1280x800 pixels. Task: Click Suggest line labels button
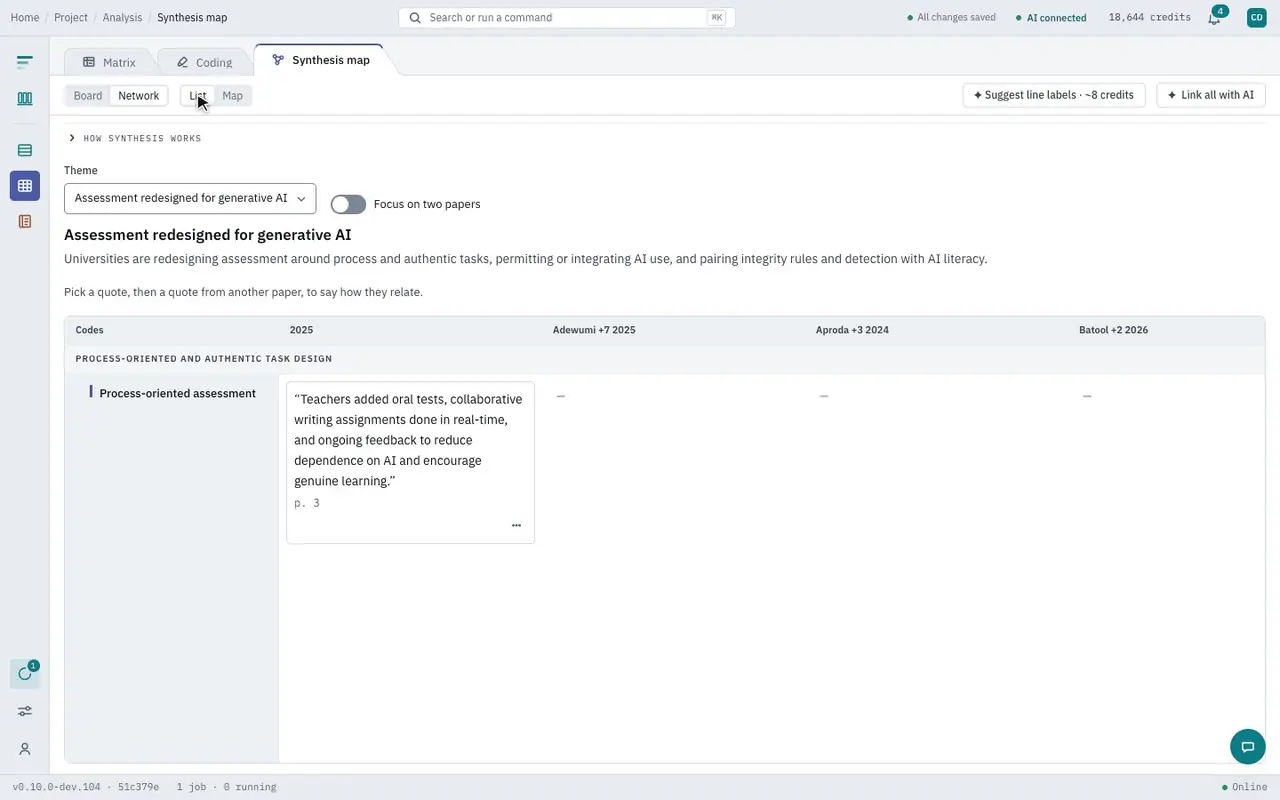tap(1054, 95)
